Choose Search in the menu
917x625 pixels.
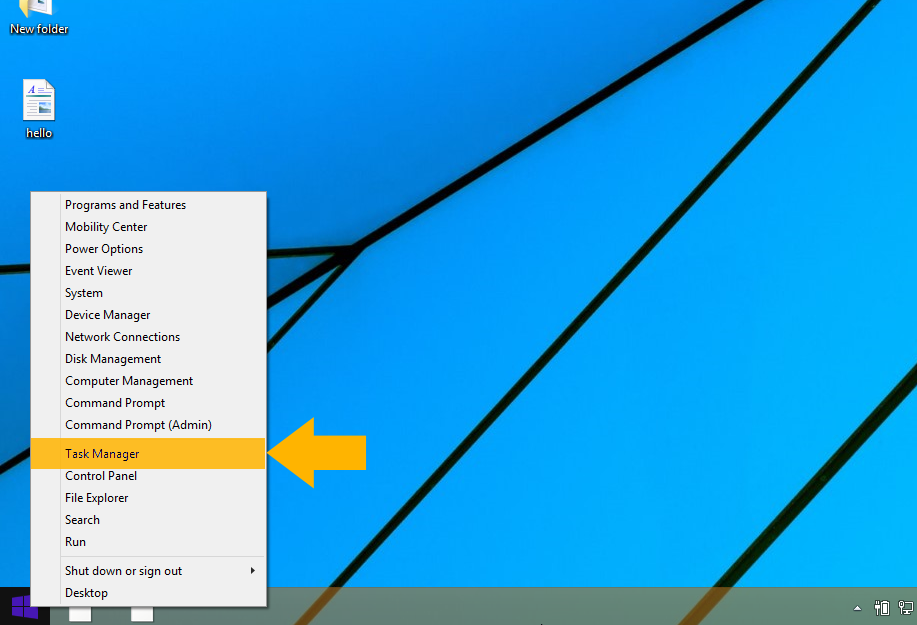coord(149,520)
